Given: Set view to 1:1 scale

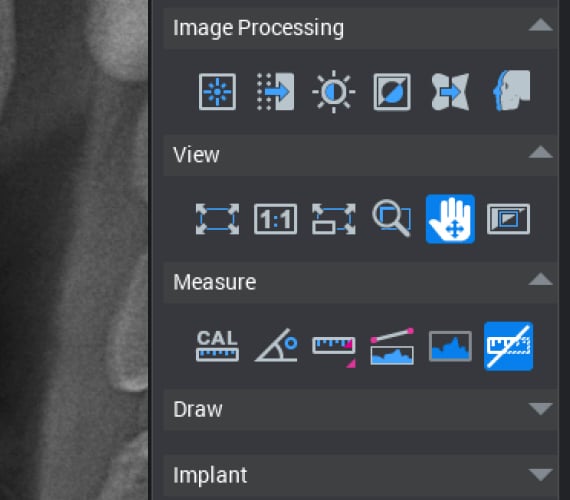Looking at the screenshot, I should 276,219.
